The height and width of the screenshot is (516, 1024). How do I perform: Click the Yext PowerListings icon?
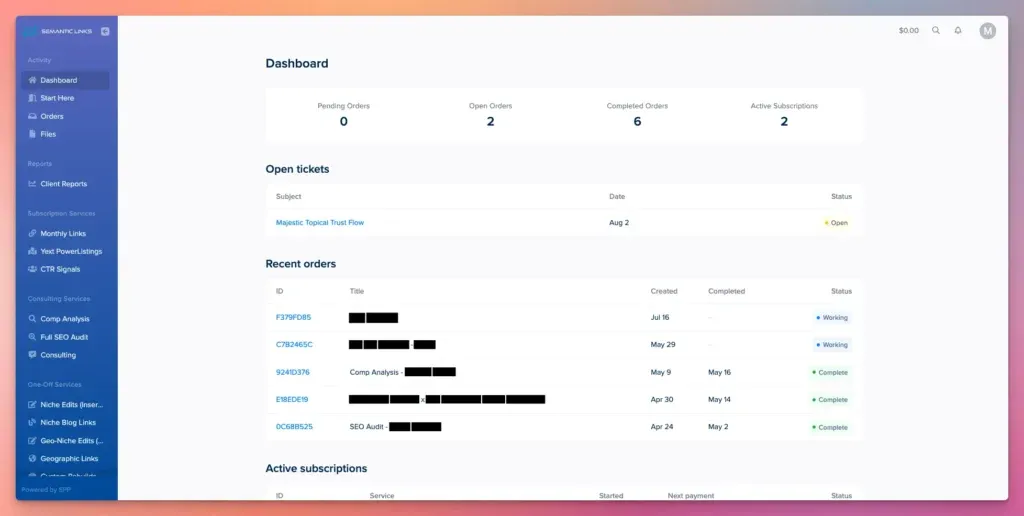coord(33,252)
